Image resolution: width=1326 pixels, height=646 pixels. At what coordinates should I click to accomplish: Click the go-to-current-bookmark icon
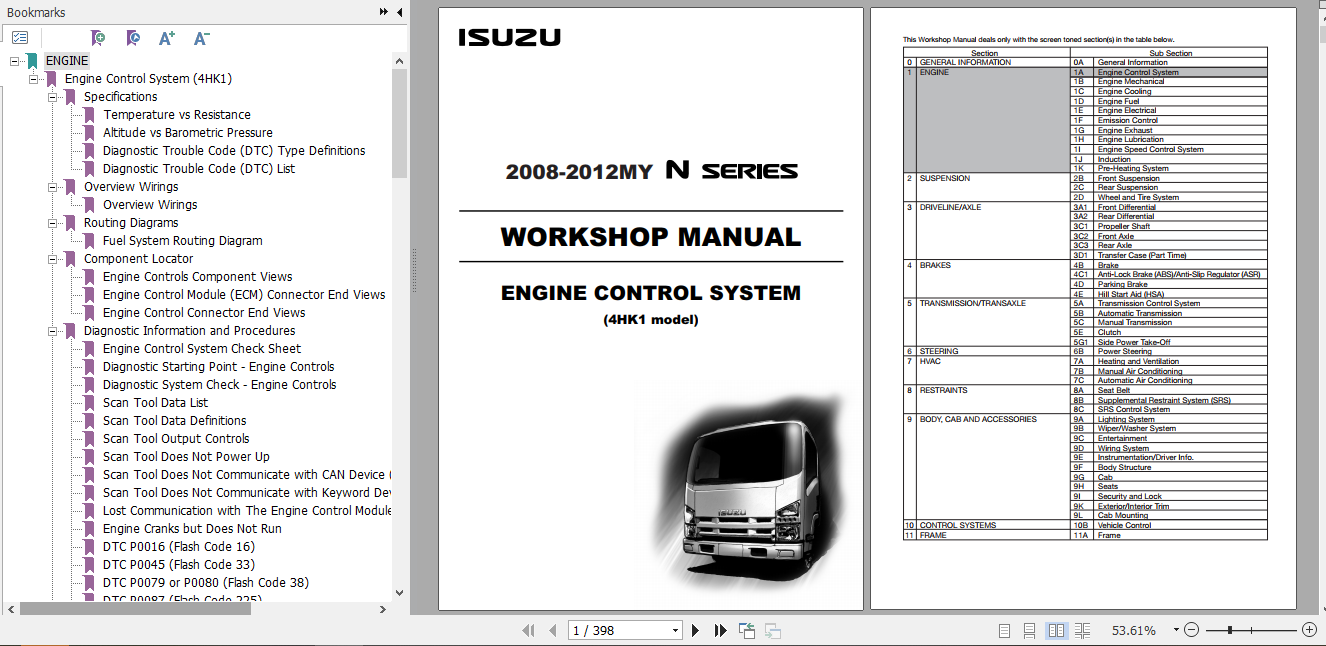pos(133,38)
